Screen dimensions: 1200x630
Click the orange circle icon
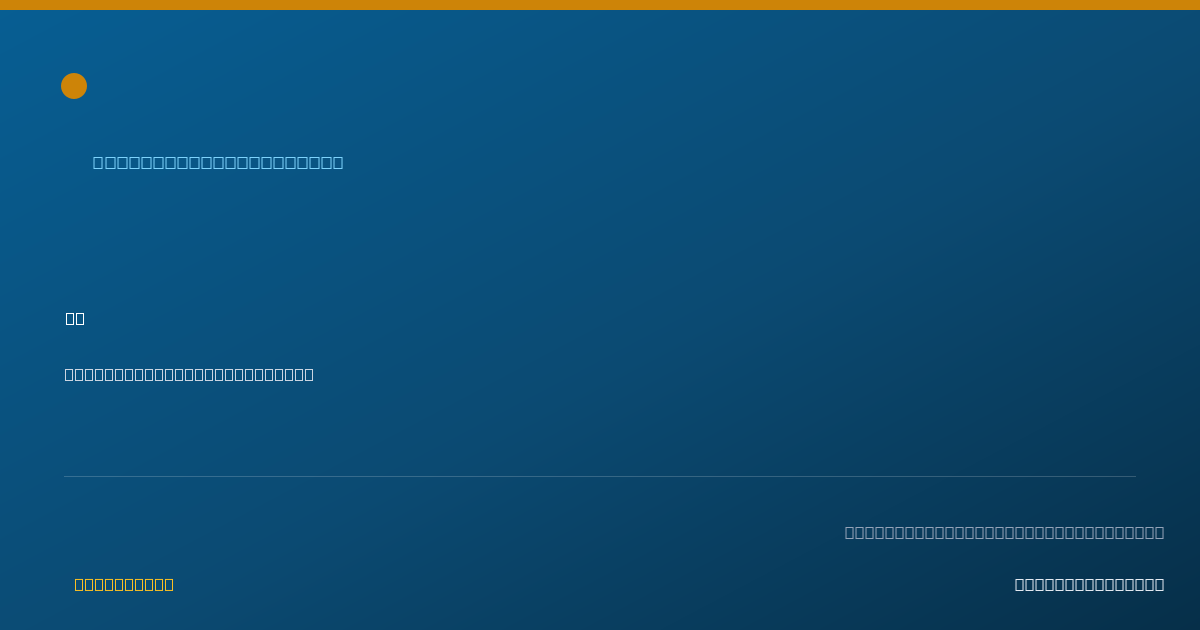coord(74,86)
